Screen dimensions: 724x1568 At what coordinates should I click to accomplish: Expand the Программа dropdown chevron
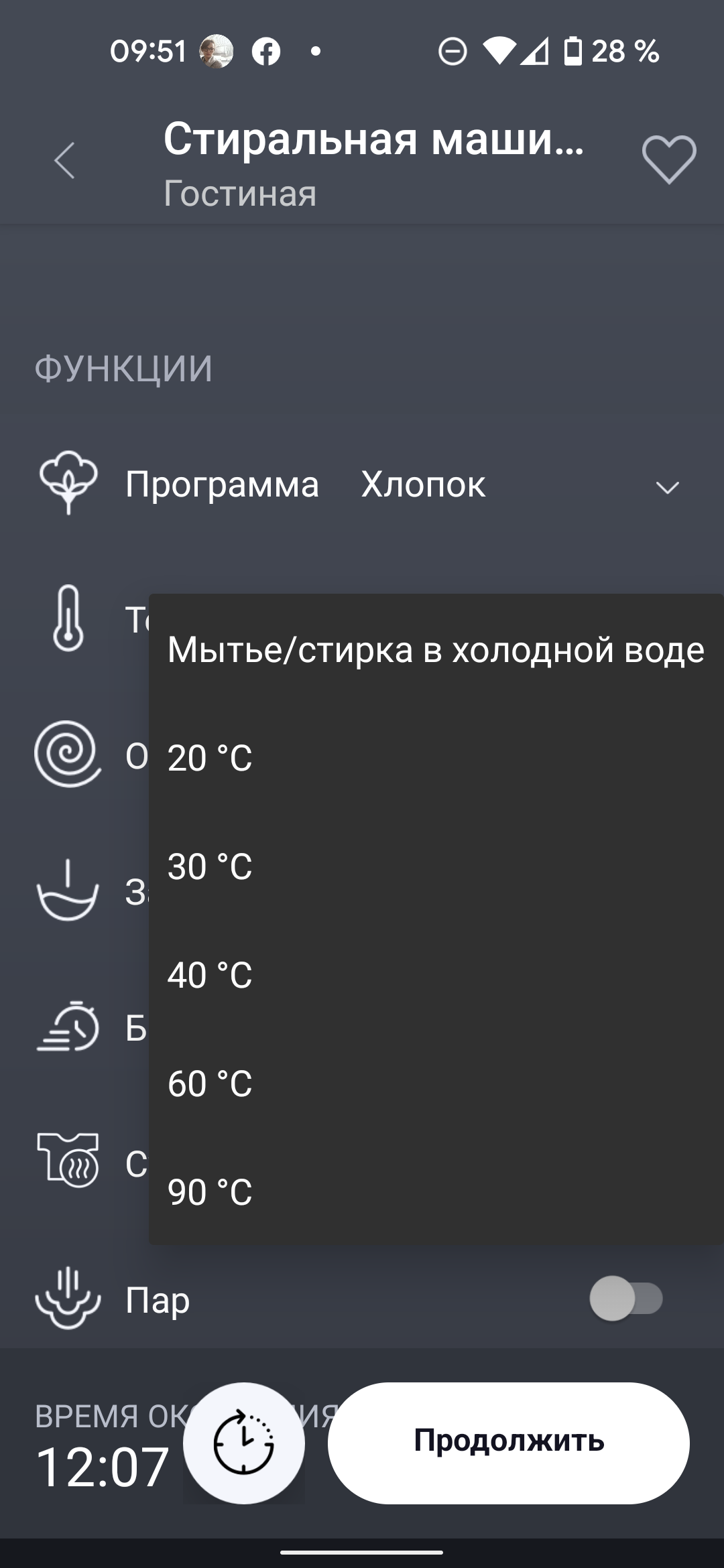tap(667, 486)
